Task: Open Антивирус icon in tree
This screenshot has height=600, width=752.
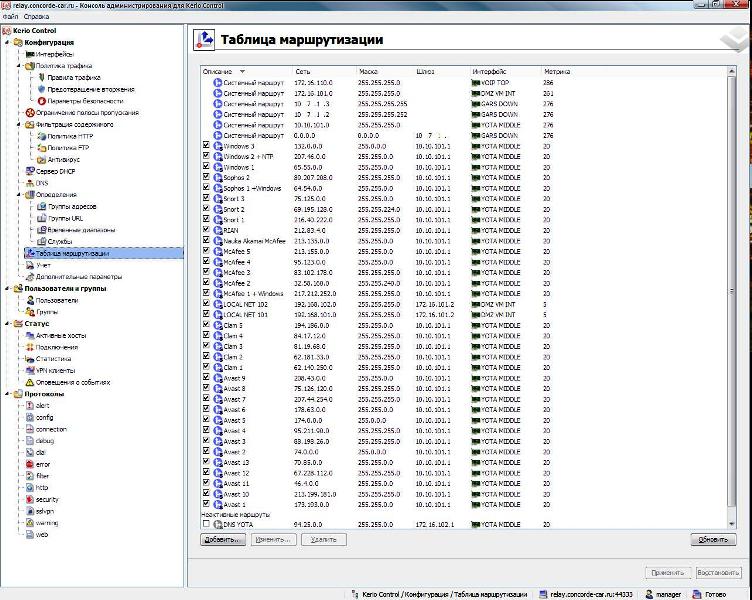Action: point(42,159)
